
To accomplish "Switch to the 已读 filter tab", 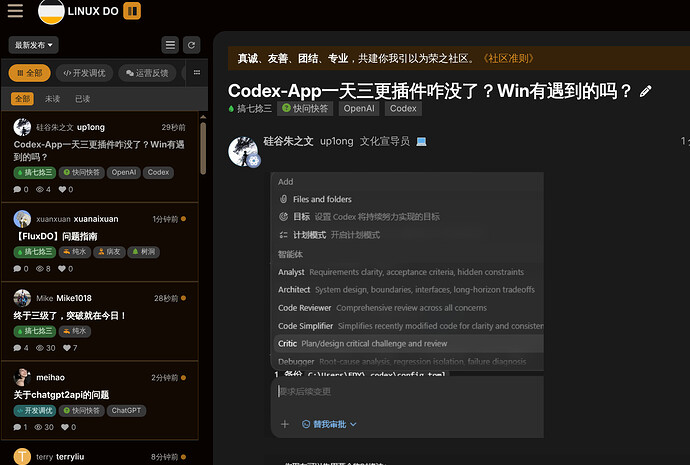I will click(82, 99).
